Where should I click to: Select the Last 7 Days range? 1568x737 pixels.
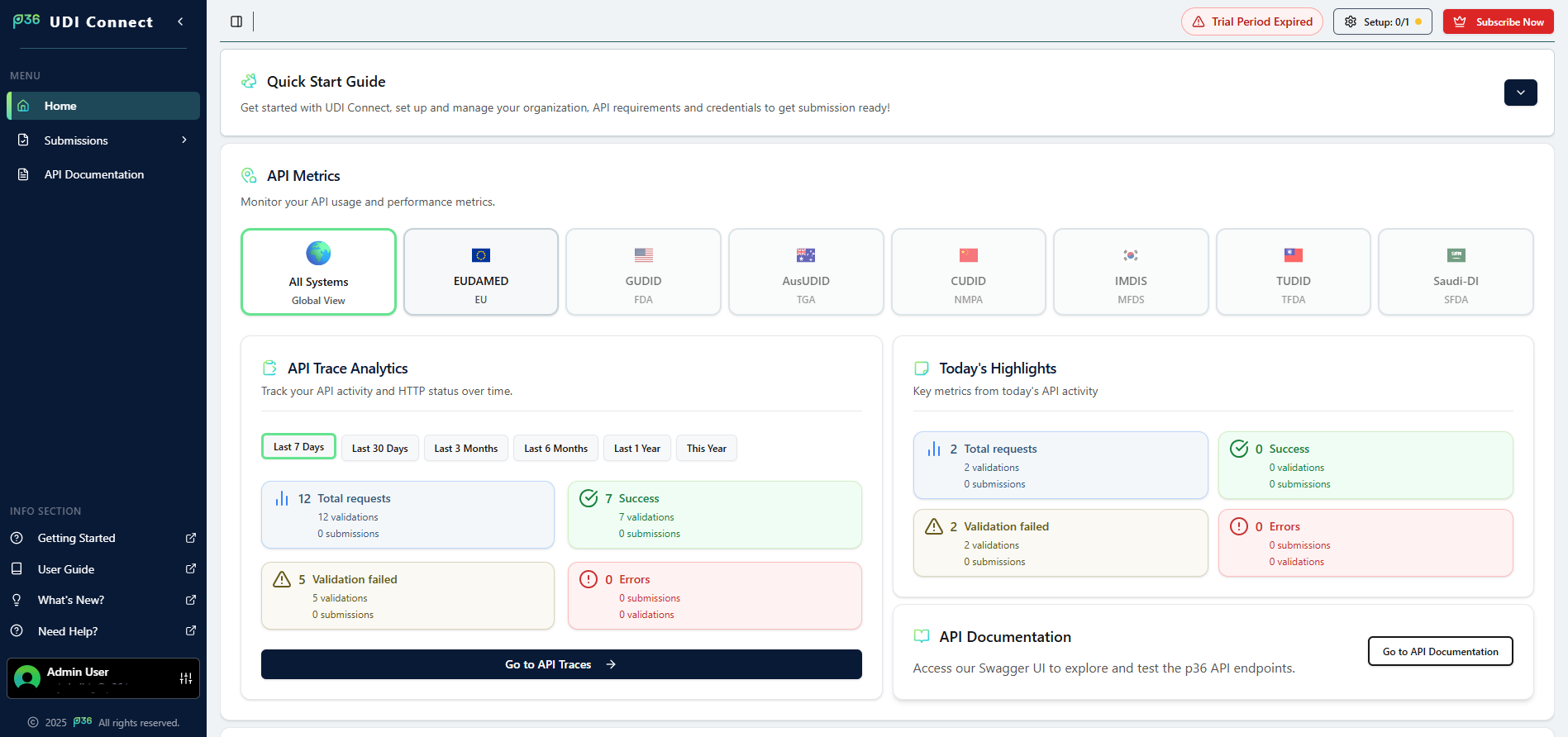point(298,447)
